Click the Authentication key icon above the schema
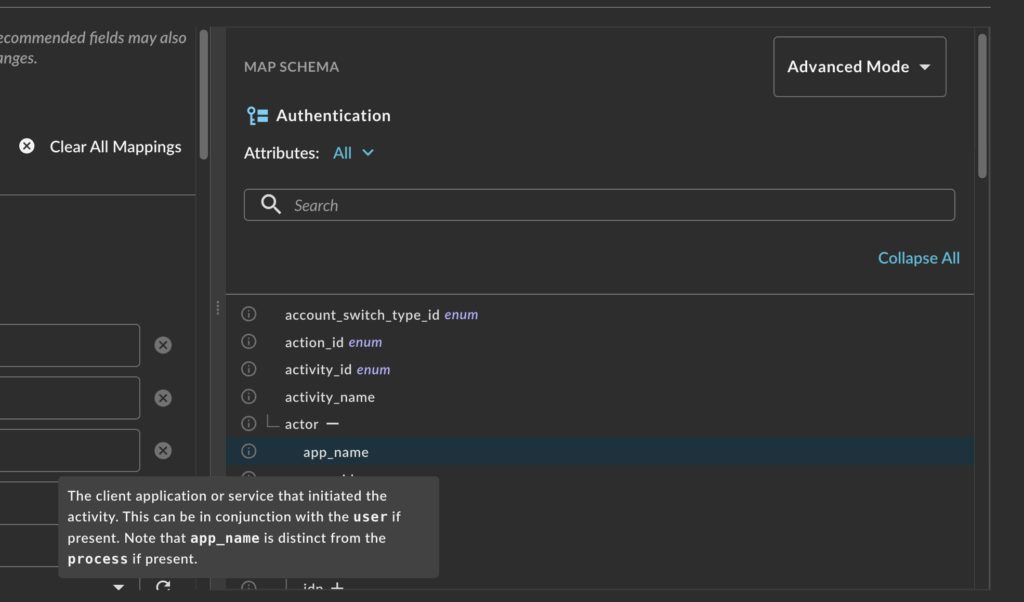 tap(256, 115)
